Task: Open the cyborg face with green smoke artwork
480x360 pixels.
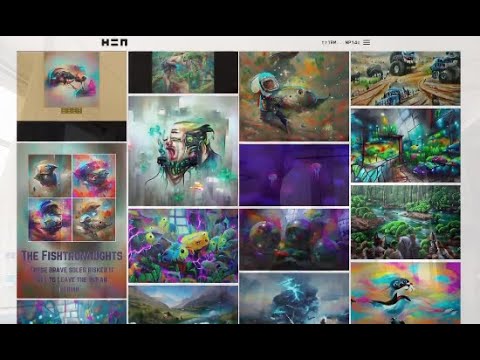Action: tap(183, 151)
